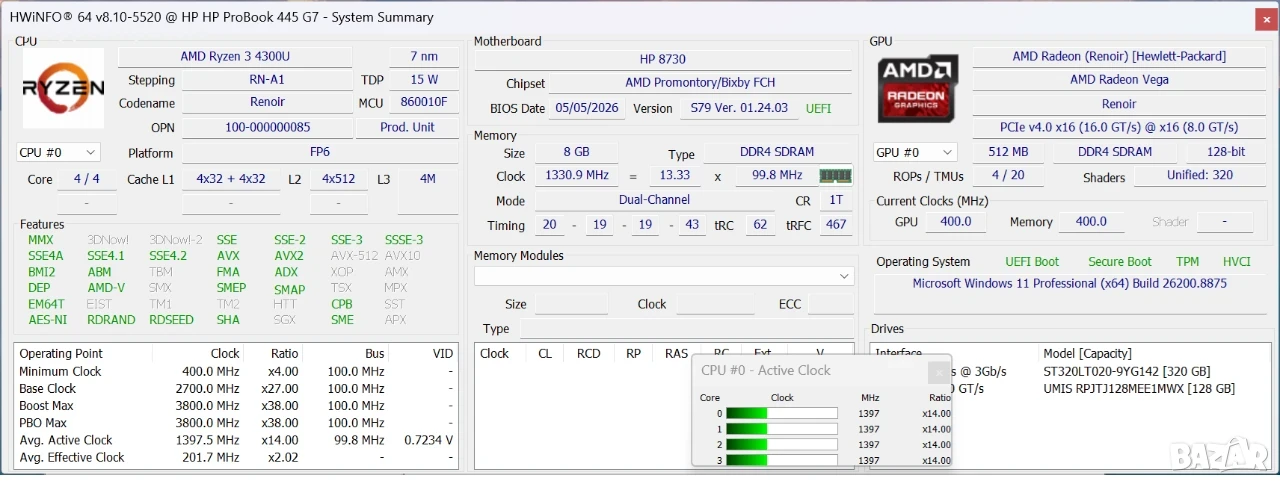Click the 512 MB GPU memory value

[x=1007, y=152]
